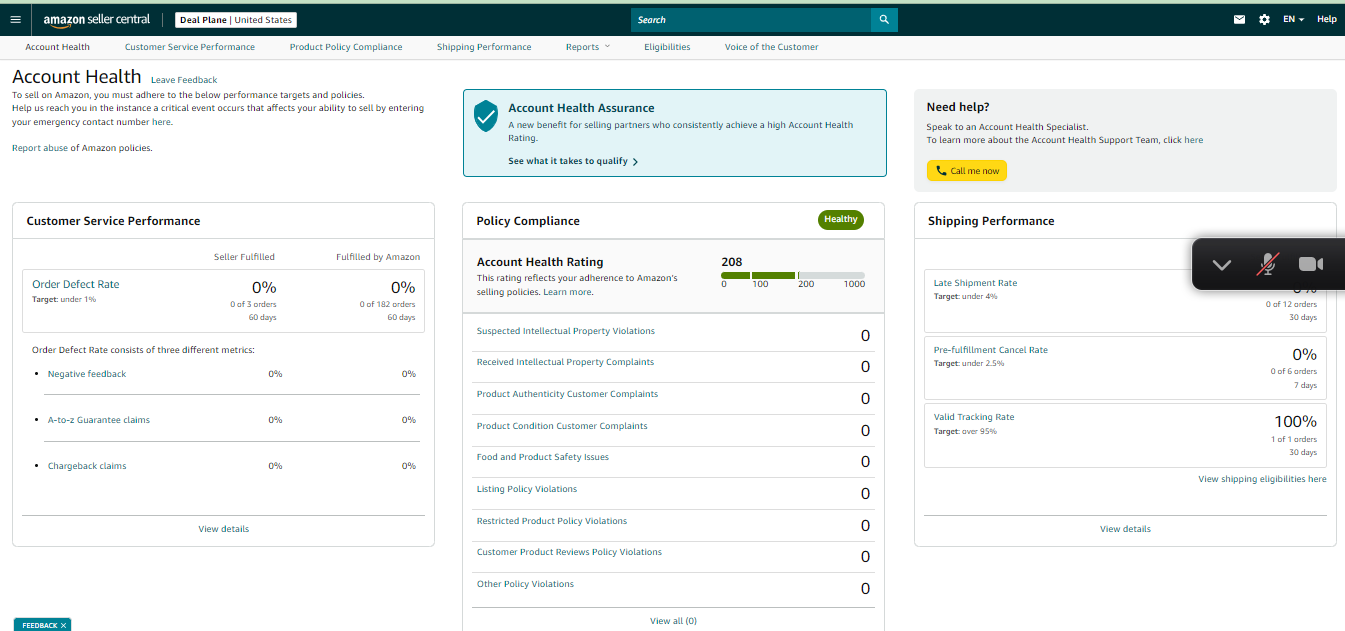
Task: Open Other Policy Violations
Action: pos(526,584)
